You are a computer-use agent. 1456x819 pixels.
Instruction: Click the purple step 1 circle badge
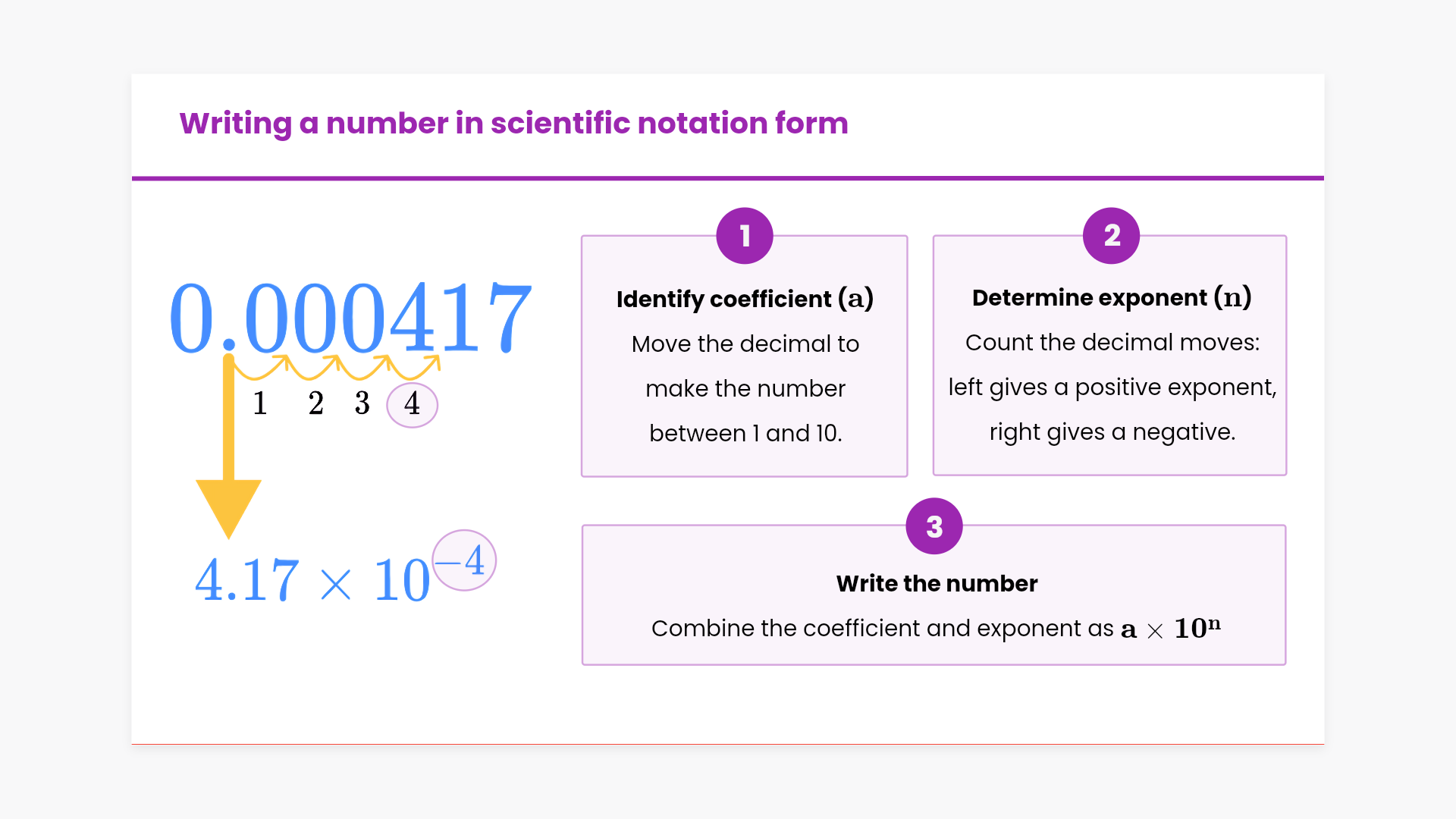point(744,236)
